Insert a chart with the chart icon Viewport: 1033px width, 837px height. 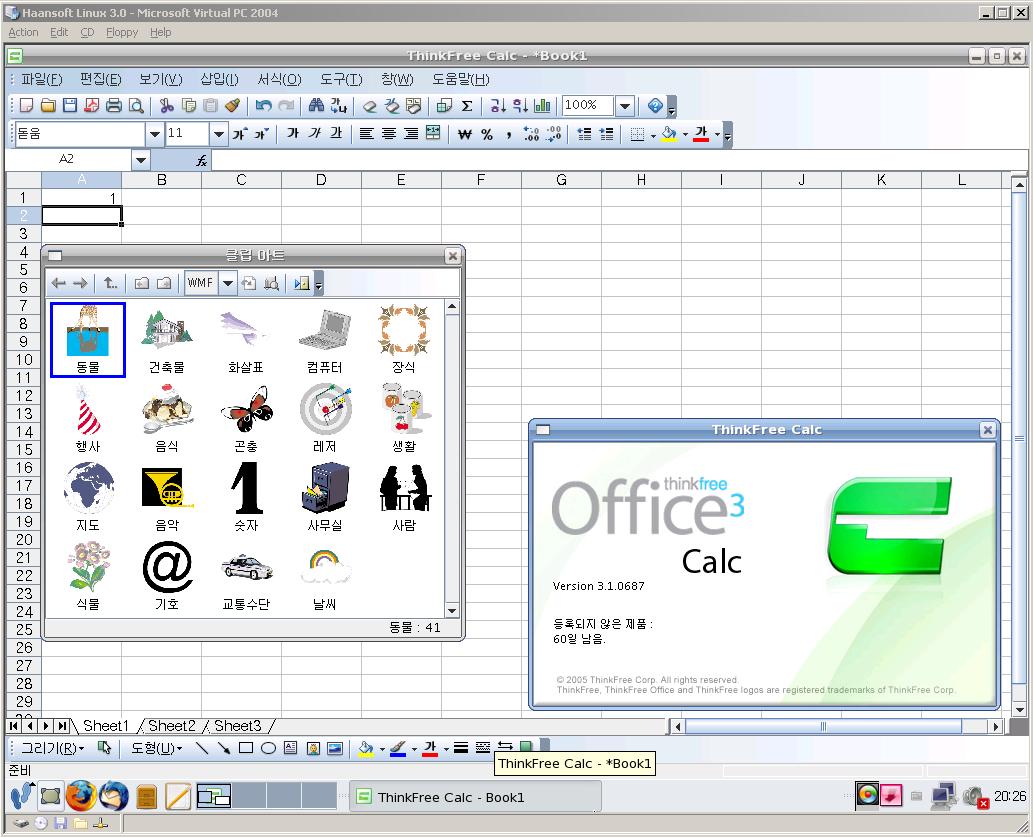542,105
